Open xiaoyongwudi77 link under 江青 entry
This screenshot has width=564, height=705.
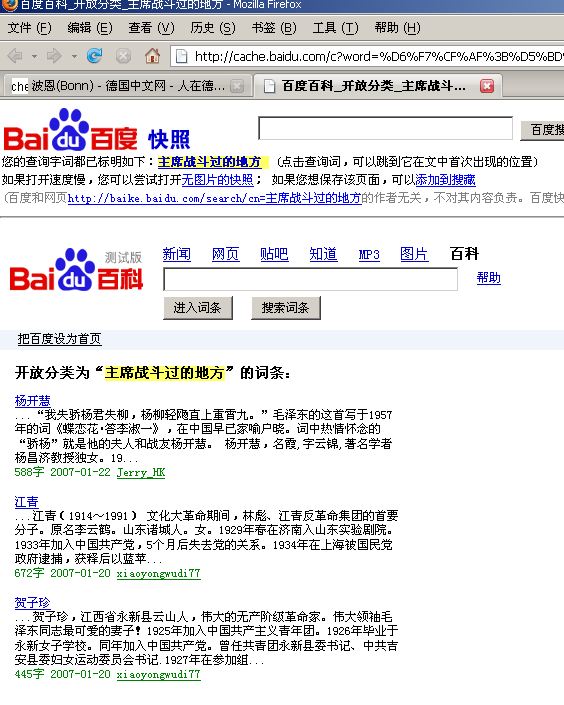[158, 574]
